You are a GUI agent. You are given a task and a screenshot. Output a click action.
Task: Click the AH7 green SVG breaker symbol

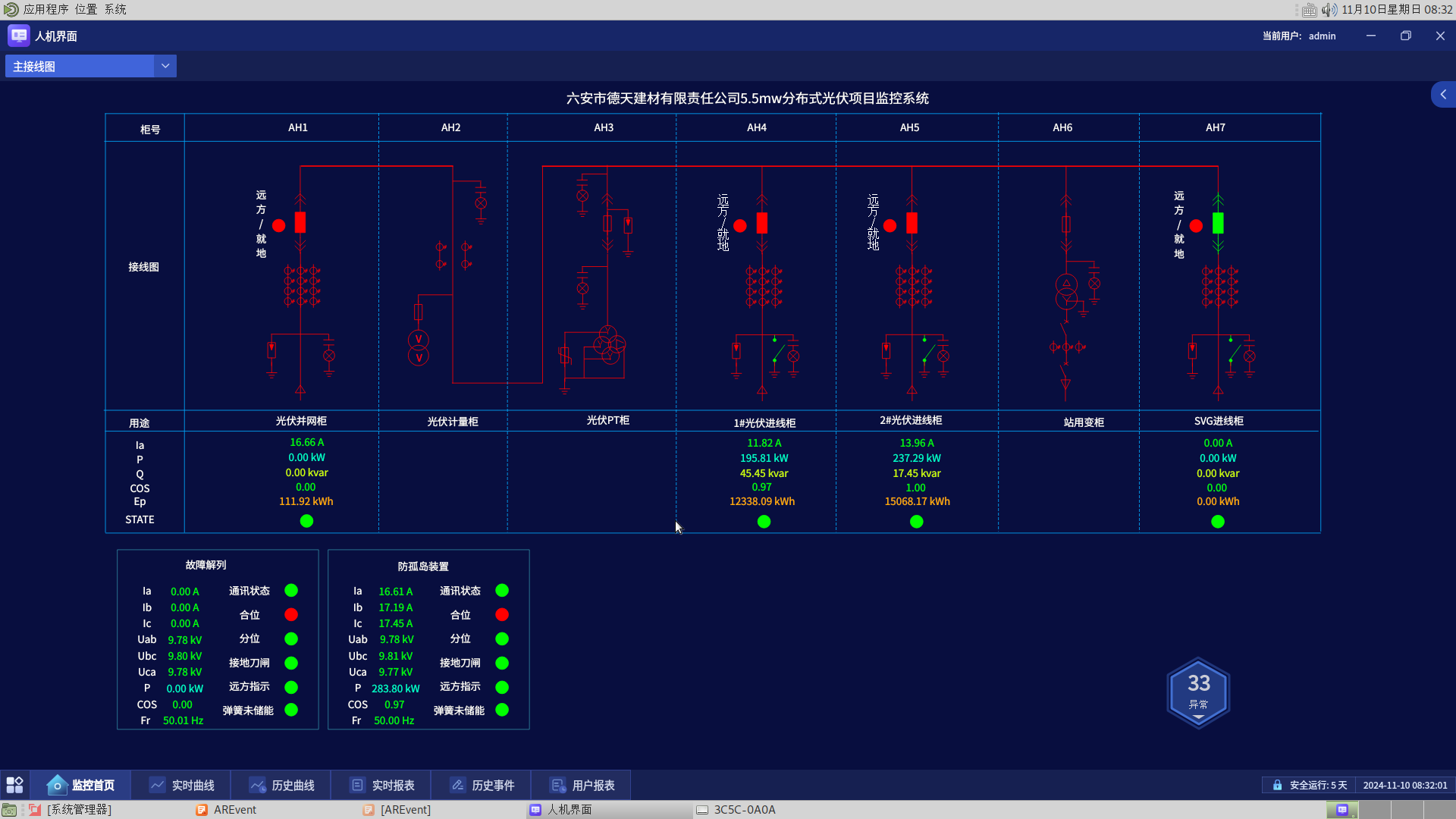[1218, 223]
